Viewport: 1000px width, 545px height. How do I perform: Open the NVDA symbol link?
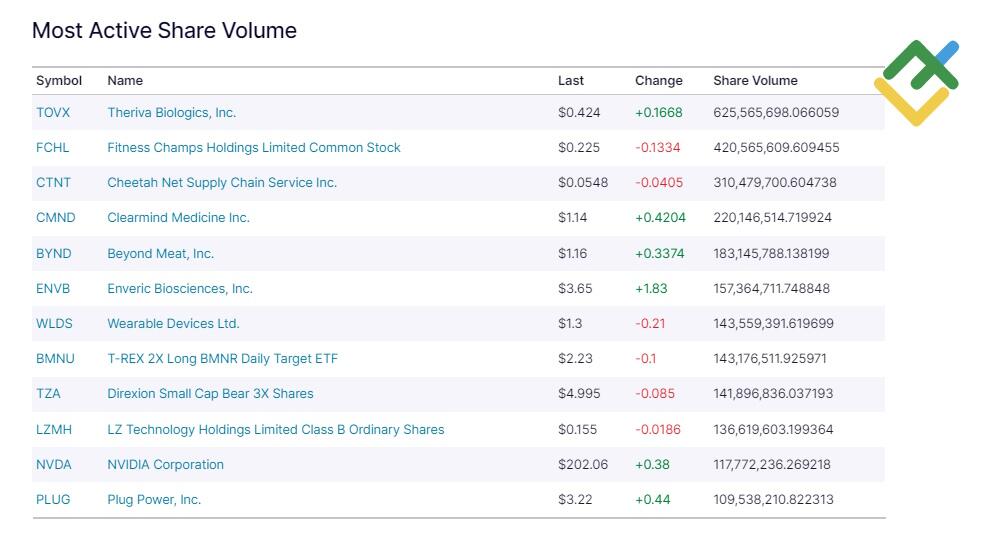point(54,465)
